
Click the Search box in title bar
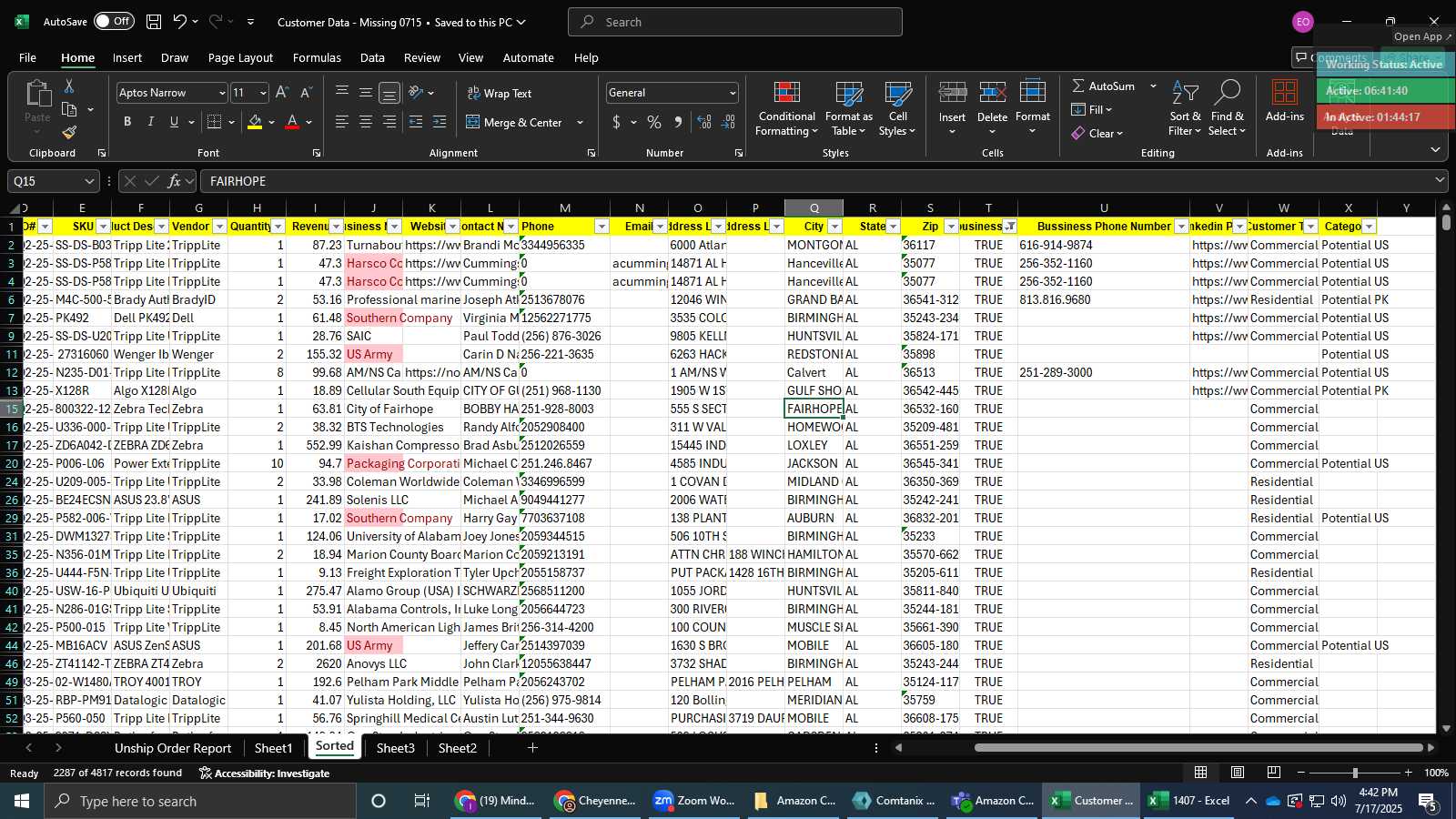(x=735, y=22)
